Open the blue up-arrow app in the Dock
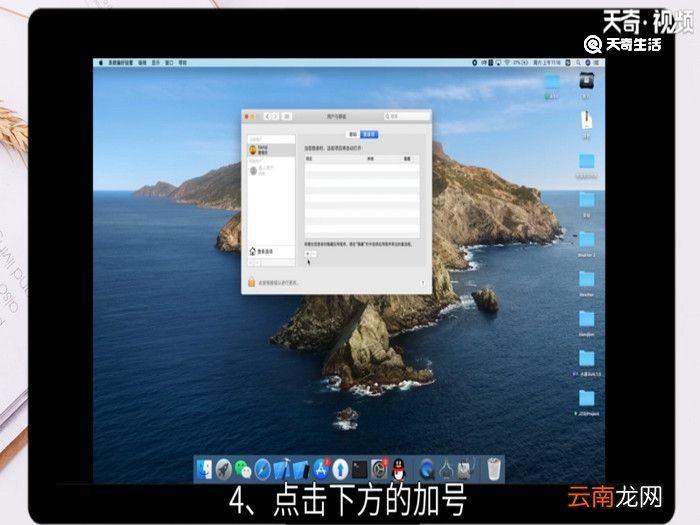700x525 pixels. [x=340, y=469]
